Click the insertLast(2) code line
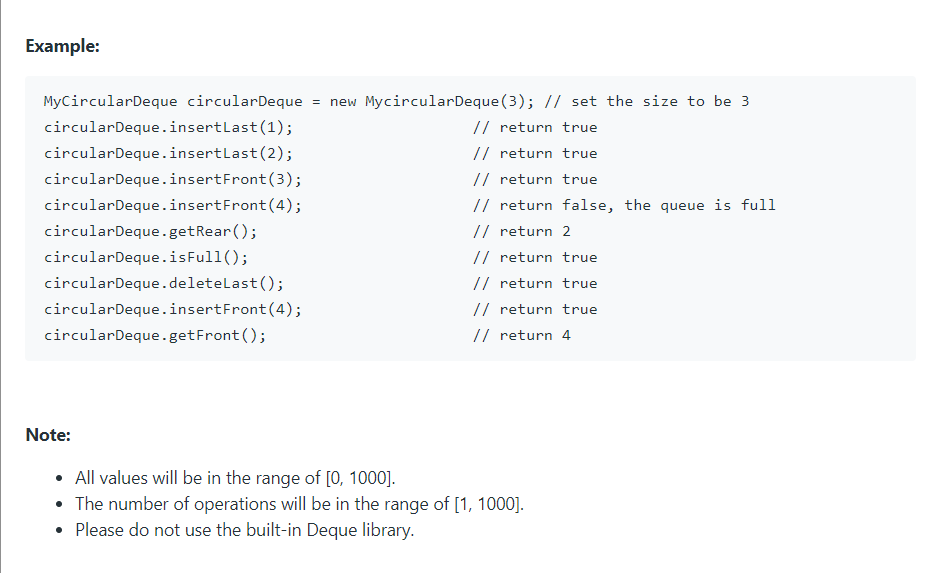The image size is (940, 573). [320, 153]
